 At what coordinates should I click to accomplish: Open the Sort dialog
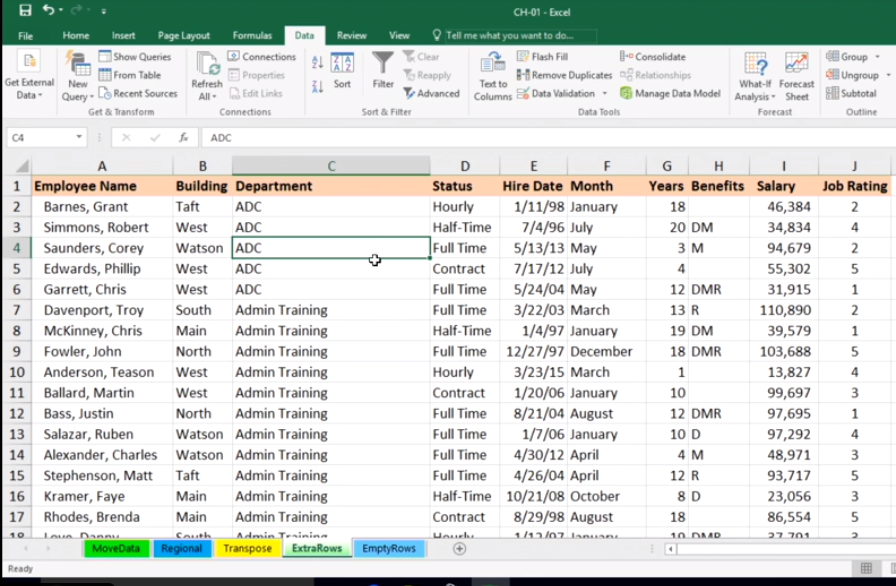click(x=342, y=71)
